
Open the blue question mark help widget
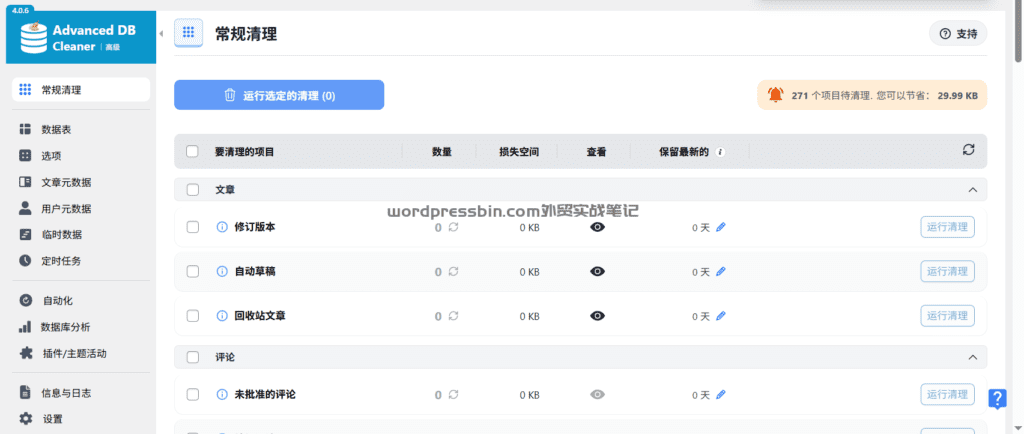coord(997,399)
